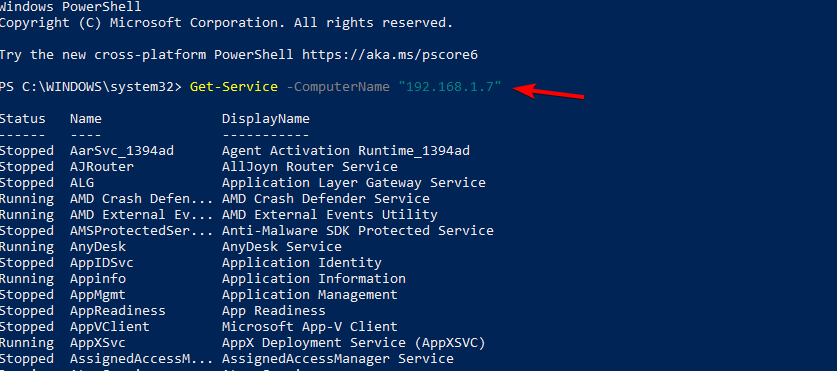Screen dimensions: 837x371
Task: Click AssignedAccessManager Service display name
Action: tap(338, 359)
